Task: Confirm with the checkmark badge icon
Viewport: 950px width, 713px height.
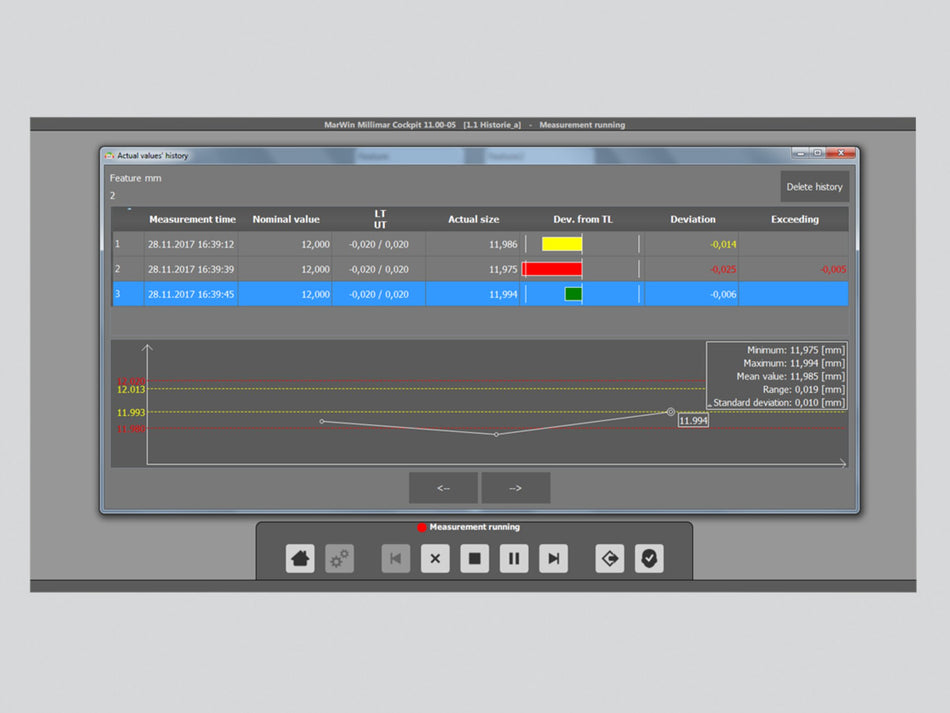Action: [x=649, y=559]
